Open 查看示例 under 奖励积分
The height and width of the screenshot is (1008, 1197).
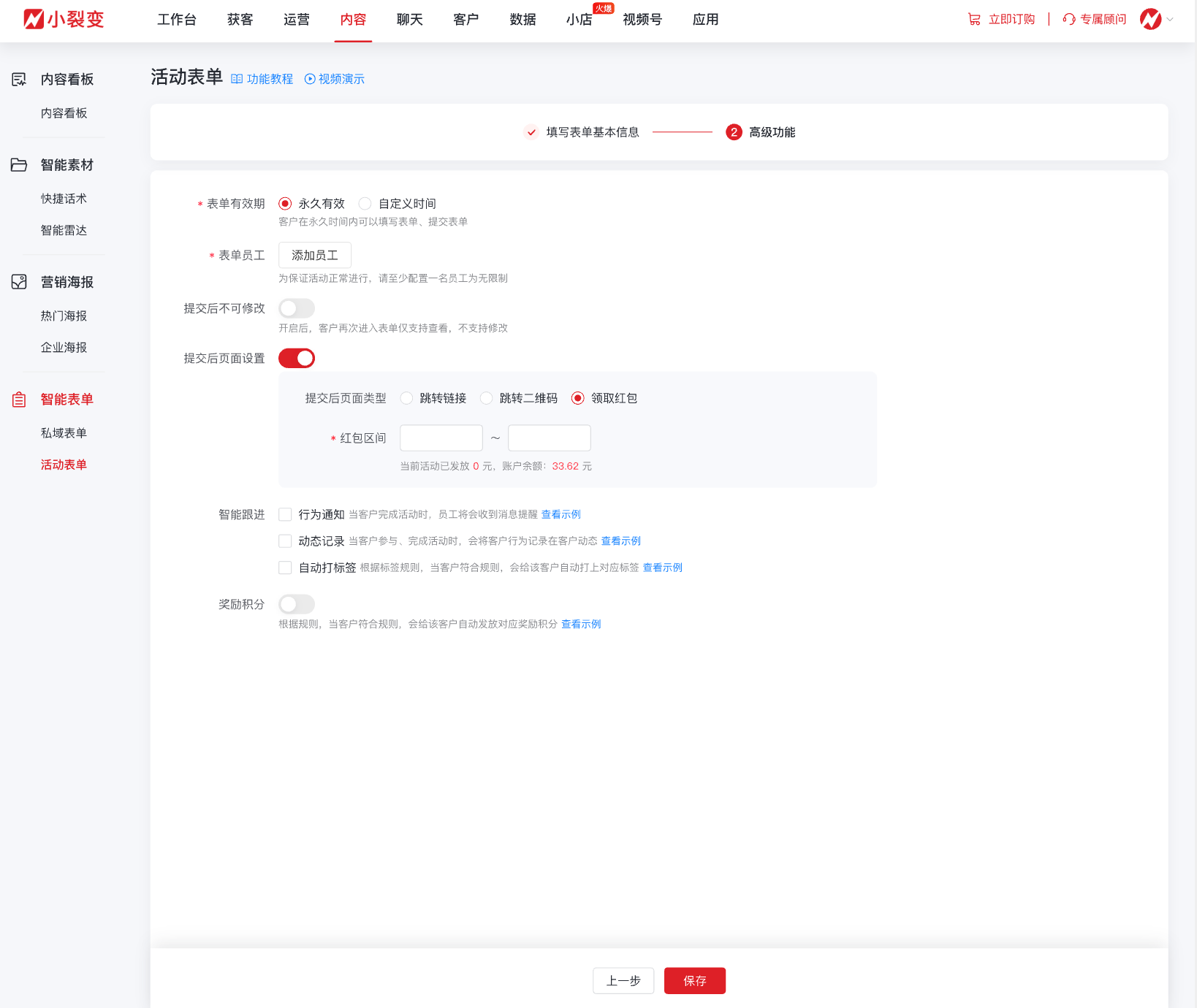pyautogui.click(x=582, y=625)
